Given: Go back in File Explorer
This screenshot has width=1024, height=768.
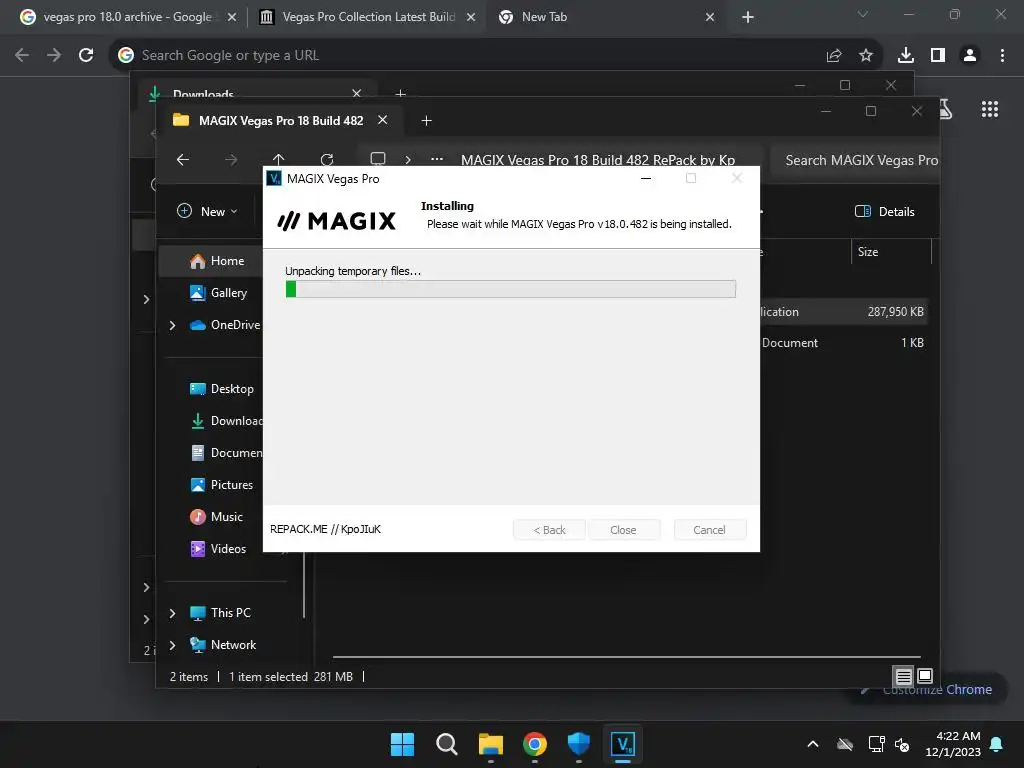Looking at the screenshot, I should pyautogui.click(x=183, y=159).
